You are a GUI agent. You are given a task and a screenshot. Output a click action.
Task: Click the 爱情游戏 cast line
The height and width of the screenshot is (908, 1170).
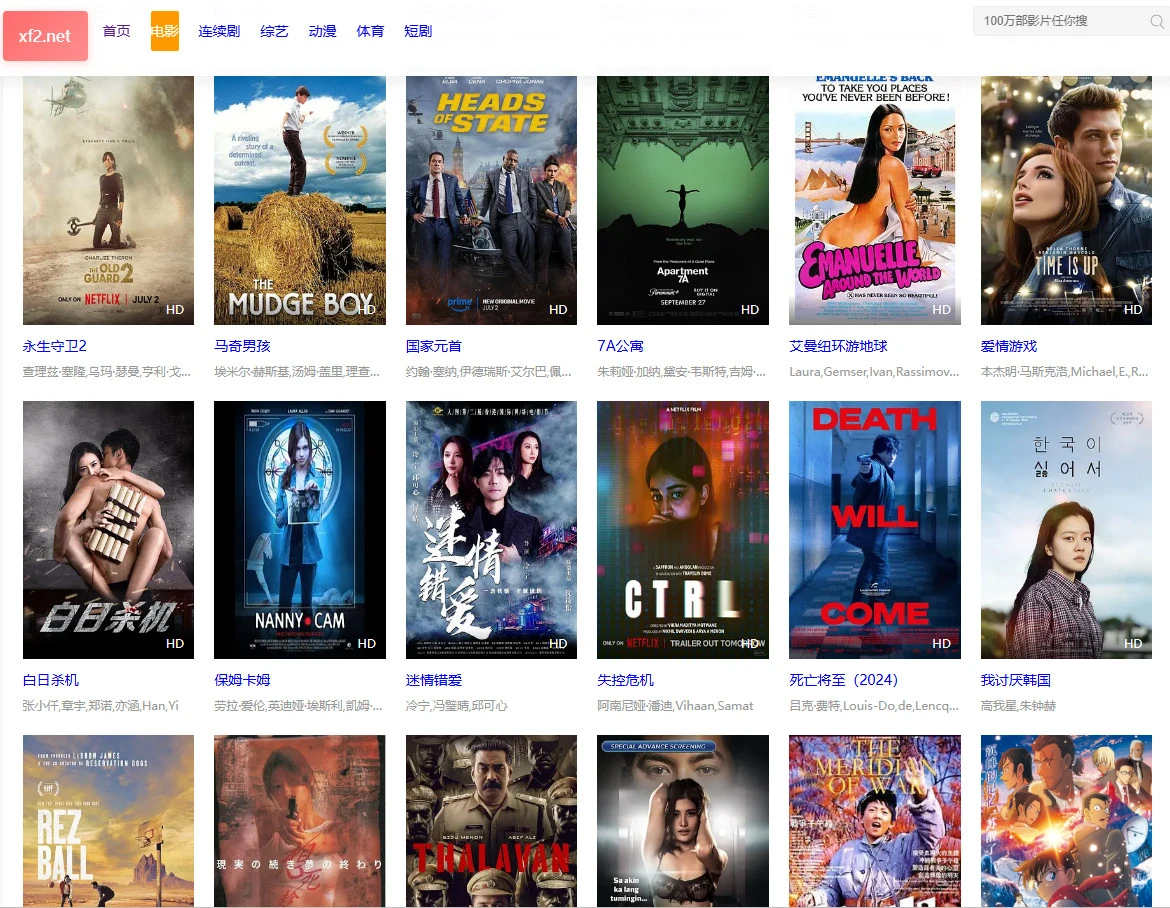[x=1065, y=372]
